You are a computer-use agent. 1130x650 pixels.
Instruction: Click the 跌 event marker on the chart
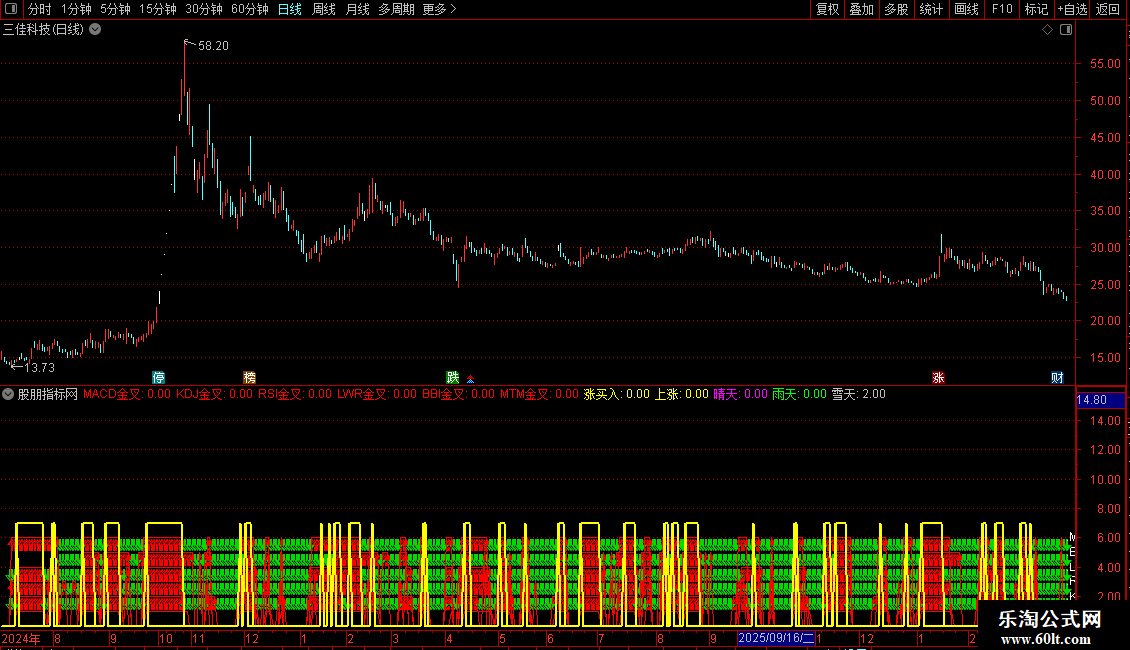(x=453, y=378)
